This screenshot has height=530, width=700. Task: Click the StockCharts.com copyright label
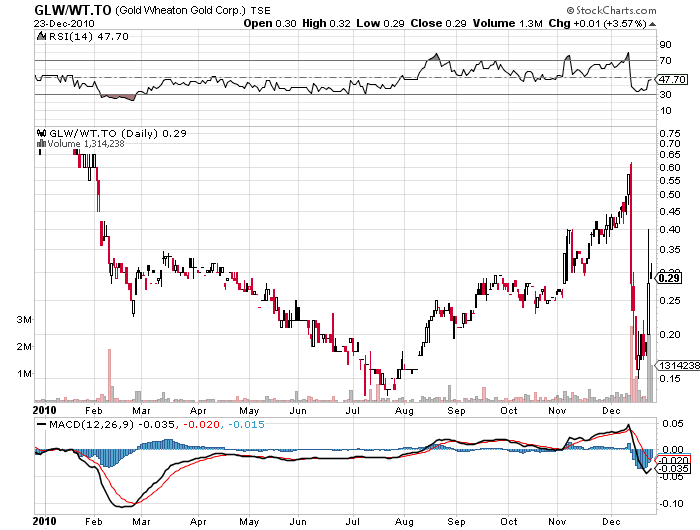tap(612, 10)
